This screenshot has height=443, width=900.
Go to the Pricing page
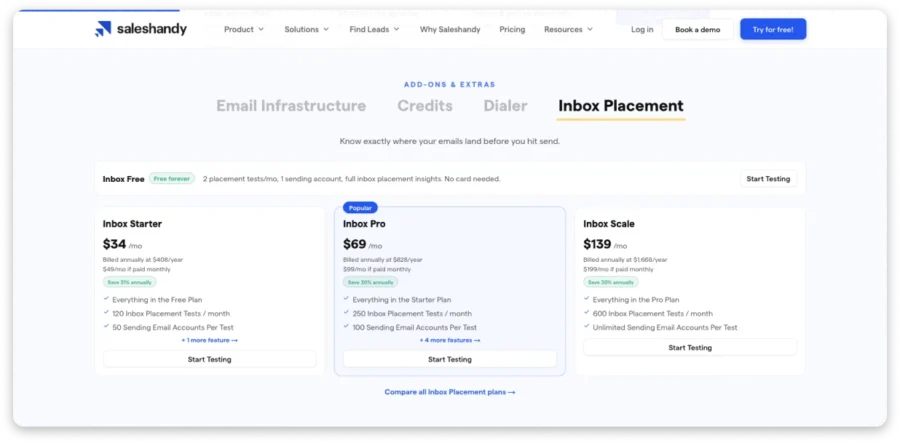pos(512,29)
